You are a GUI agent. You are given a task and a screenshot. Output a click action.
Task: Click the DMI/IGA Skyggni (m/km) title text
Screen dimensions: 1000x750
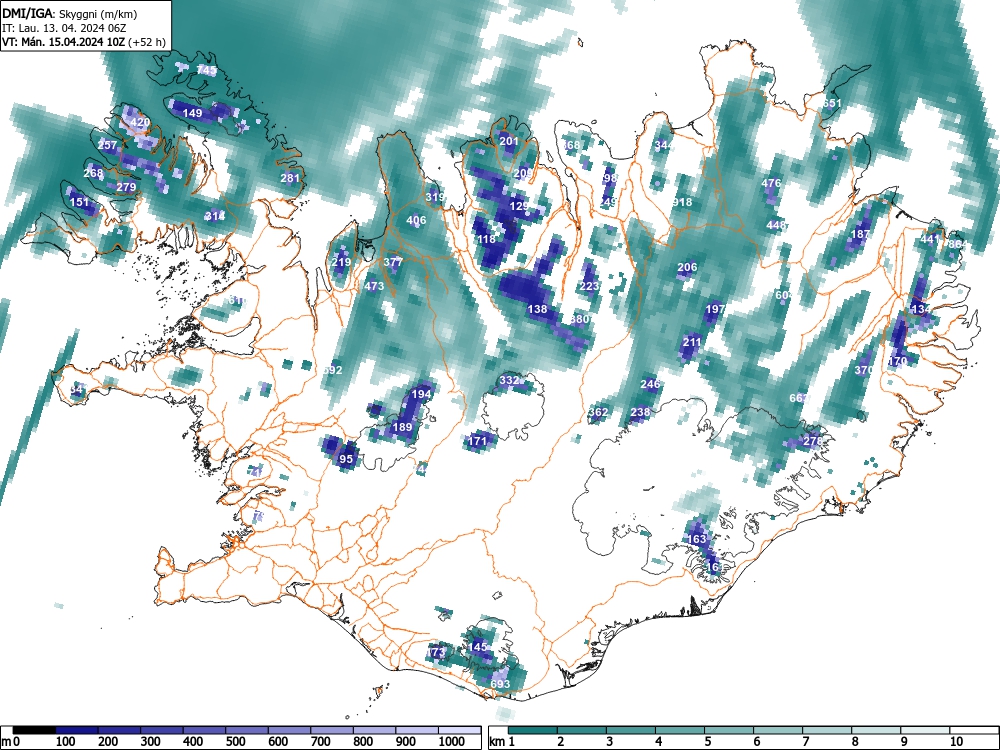coord(70,14)
